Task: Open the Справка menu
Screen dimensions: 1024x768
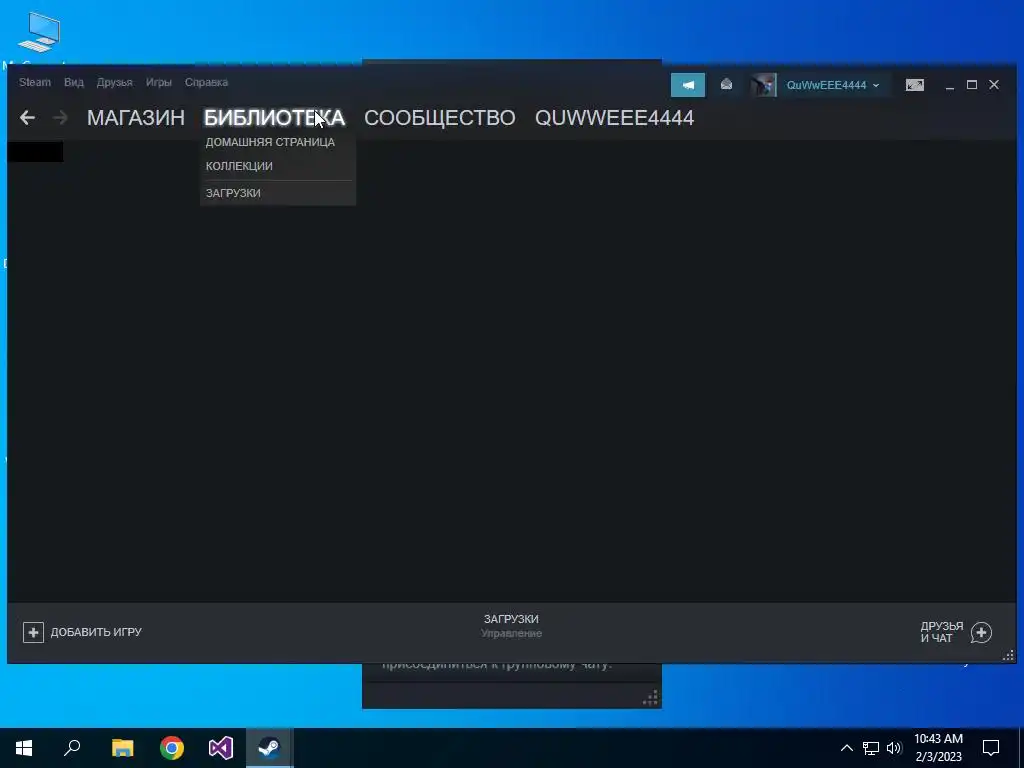Action: 206,82
